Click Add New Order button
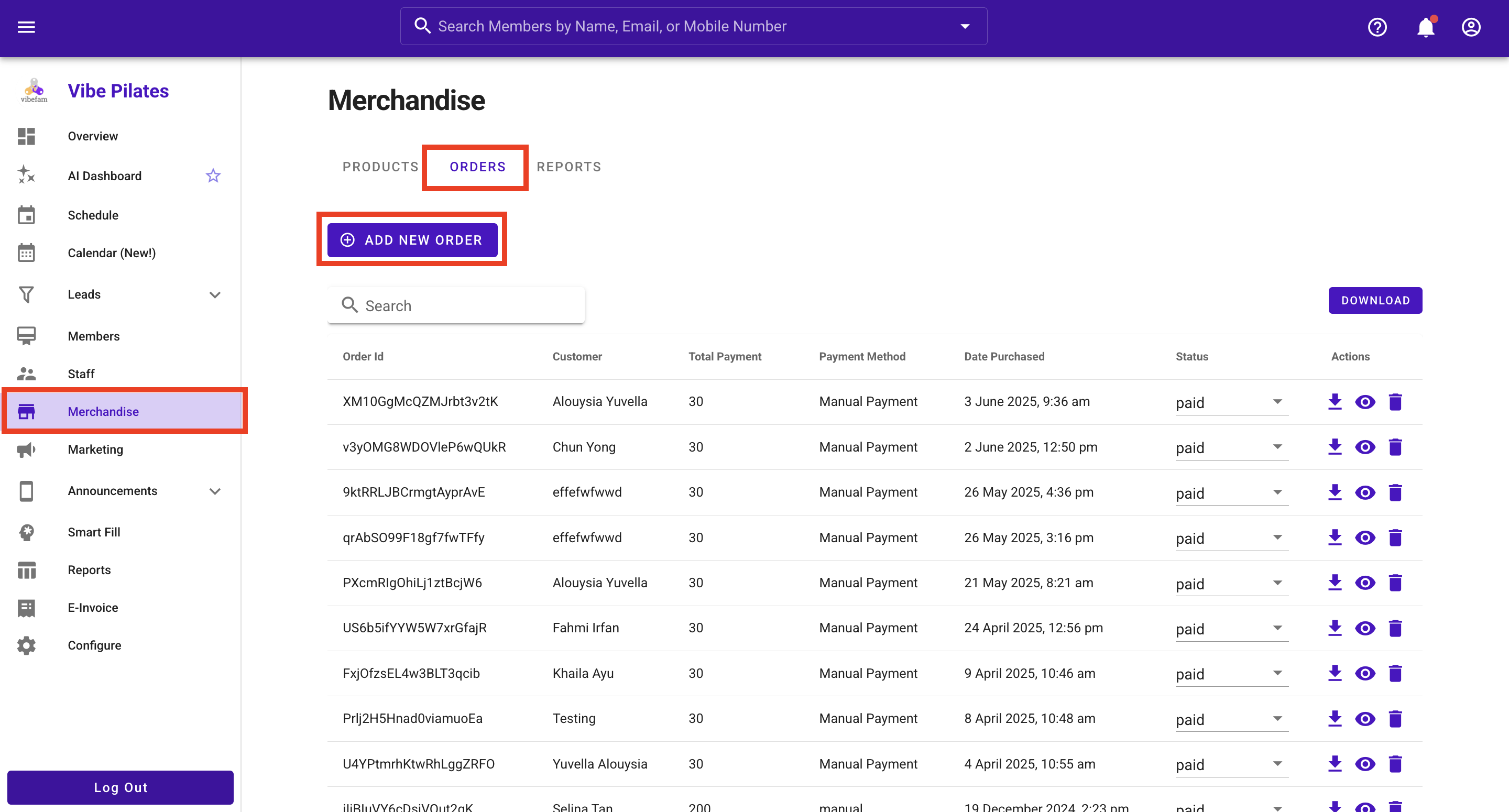 click(412, 240)
